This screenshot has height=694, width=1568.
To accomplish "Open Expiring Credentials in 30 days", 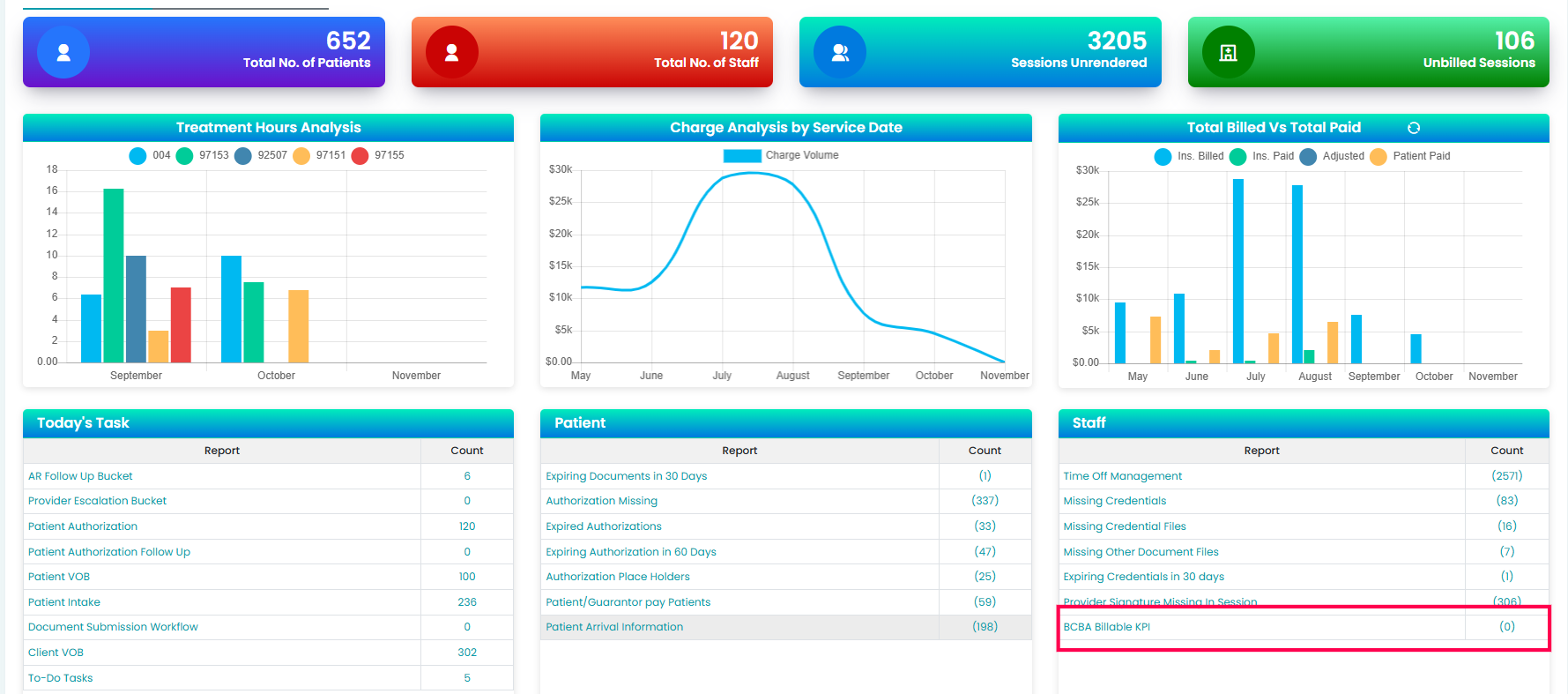I will (x=1144, y=577).
